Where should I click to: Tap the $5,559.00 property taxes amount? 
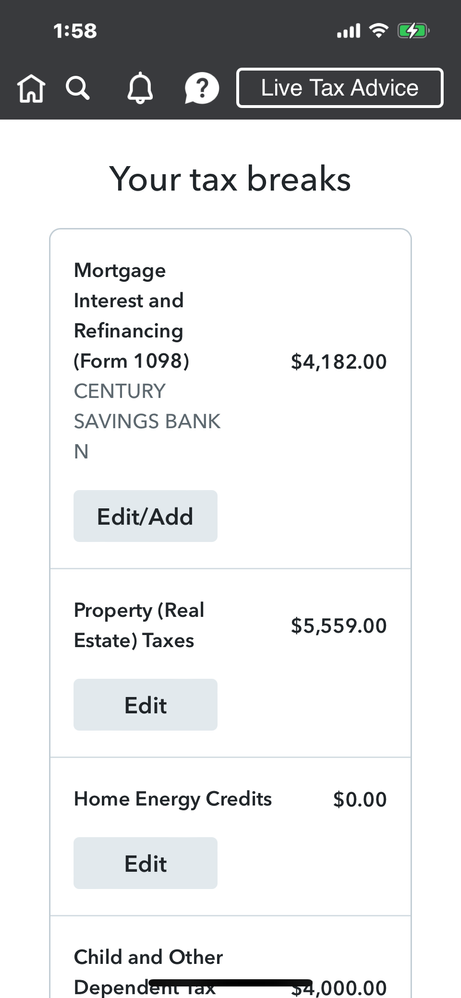tap(339, 626)
